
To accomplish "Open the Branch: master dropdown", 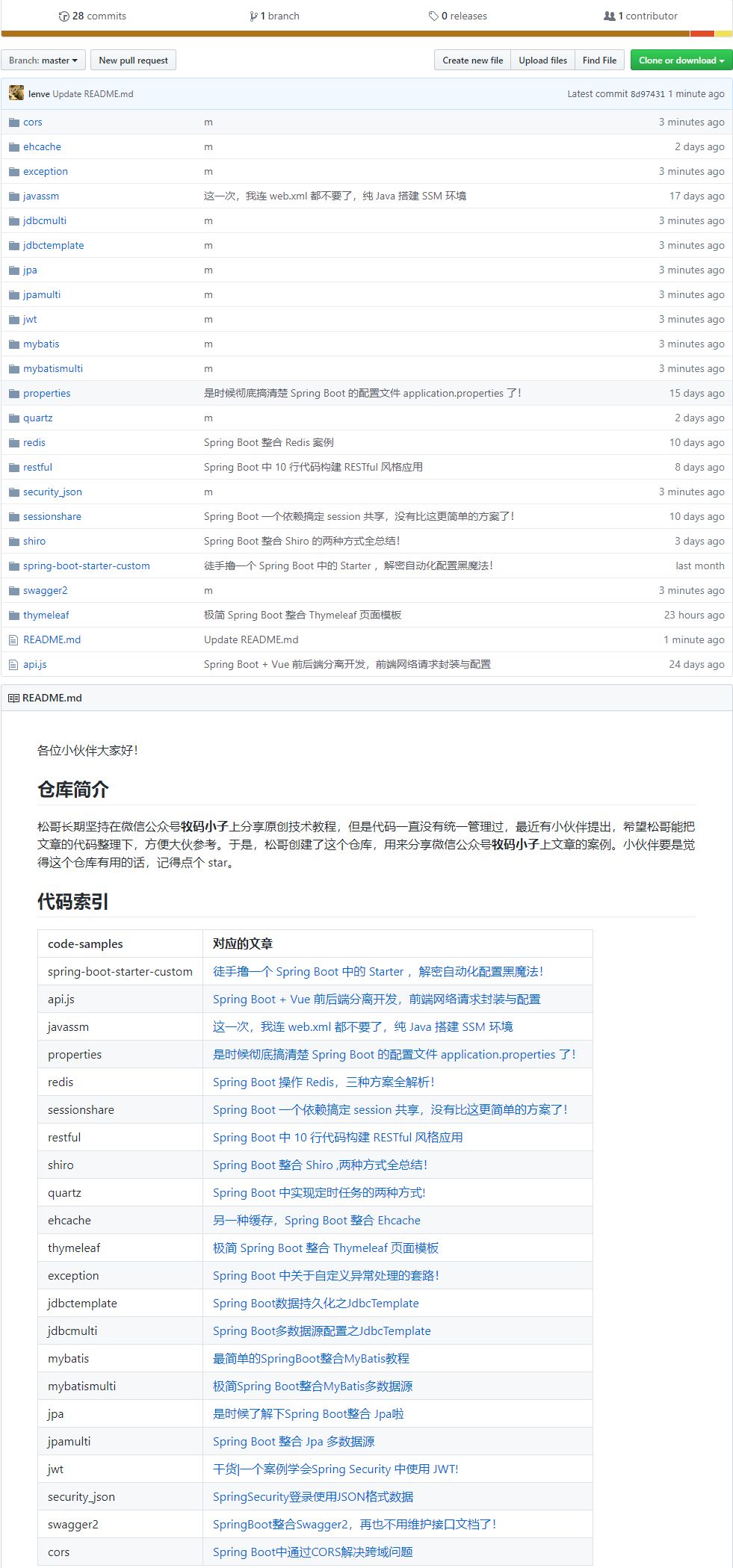I will pyautogui.click(x=43, y=61).
